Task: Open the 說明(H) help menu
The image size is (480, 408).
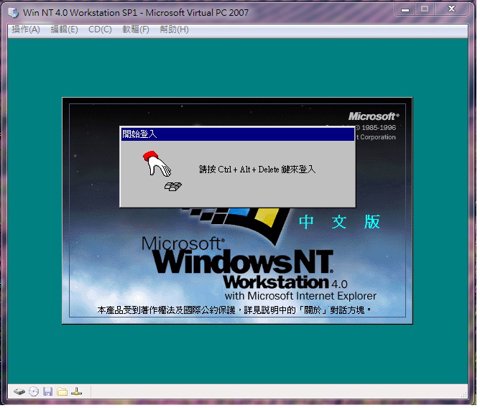Action: click(x=174, y=30)
